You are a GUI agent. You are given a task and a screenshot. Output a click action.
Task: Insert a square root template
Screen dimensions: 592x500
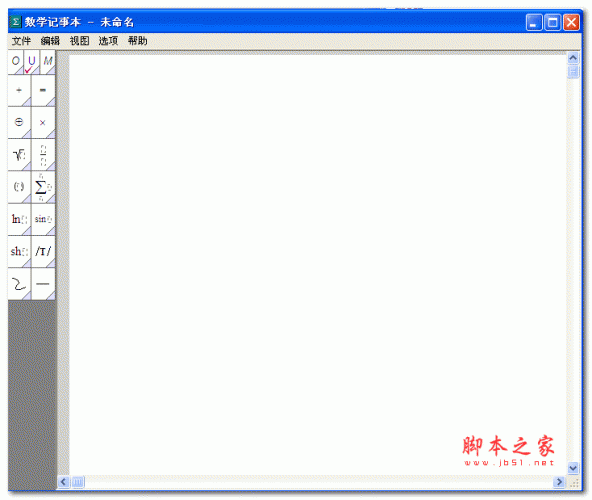19,155
